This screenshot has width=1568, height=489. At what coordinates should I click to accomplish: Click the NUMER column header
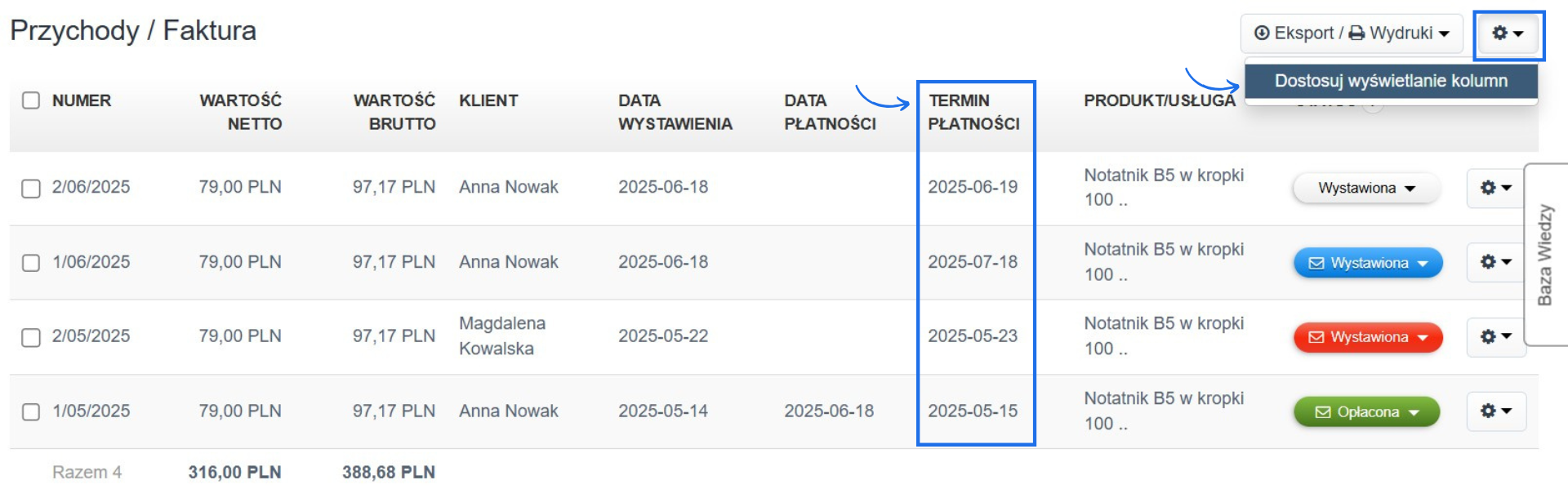[82, 100]
